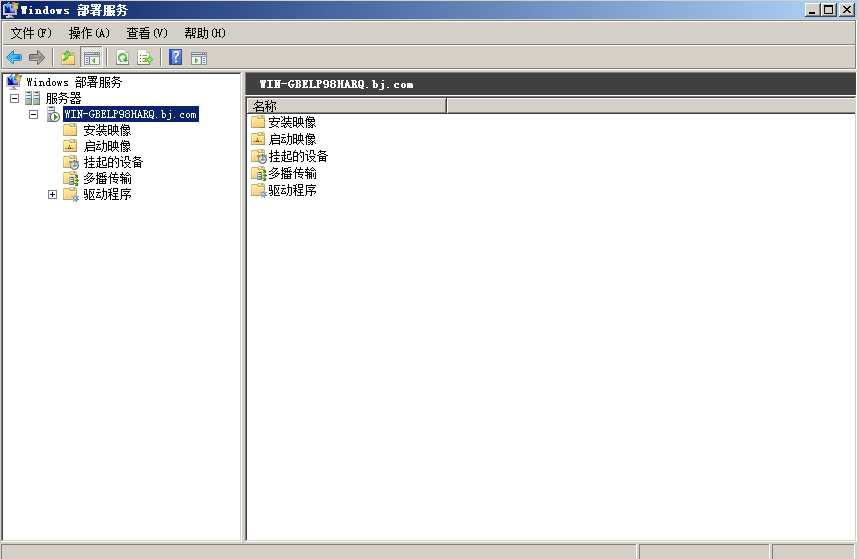Select 多播传输 text in the list pane
This screenshot has height=559, width=859.
(293, 173)
